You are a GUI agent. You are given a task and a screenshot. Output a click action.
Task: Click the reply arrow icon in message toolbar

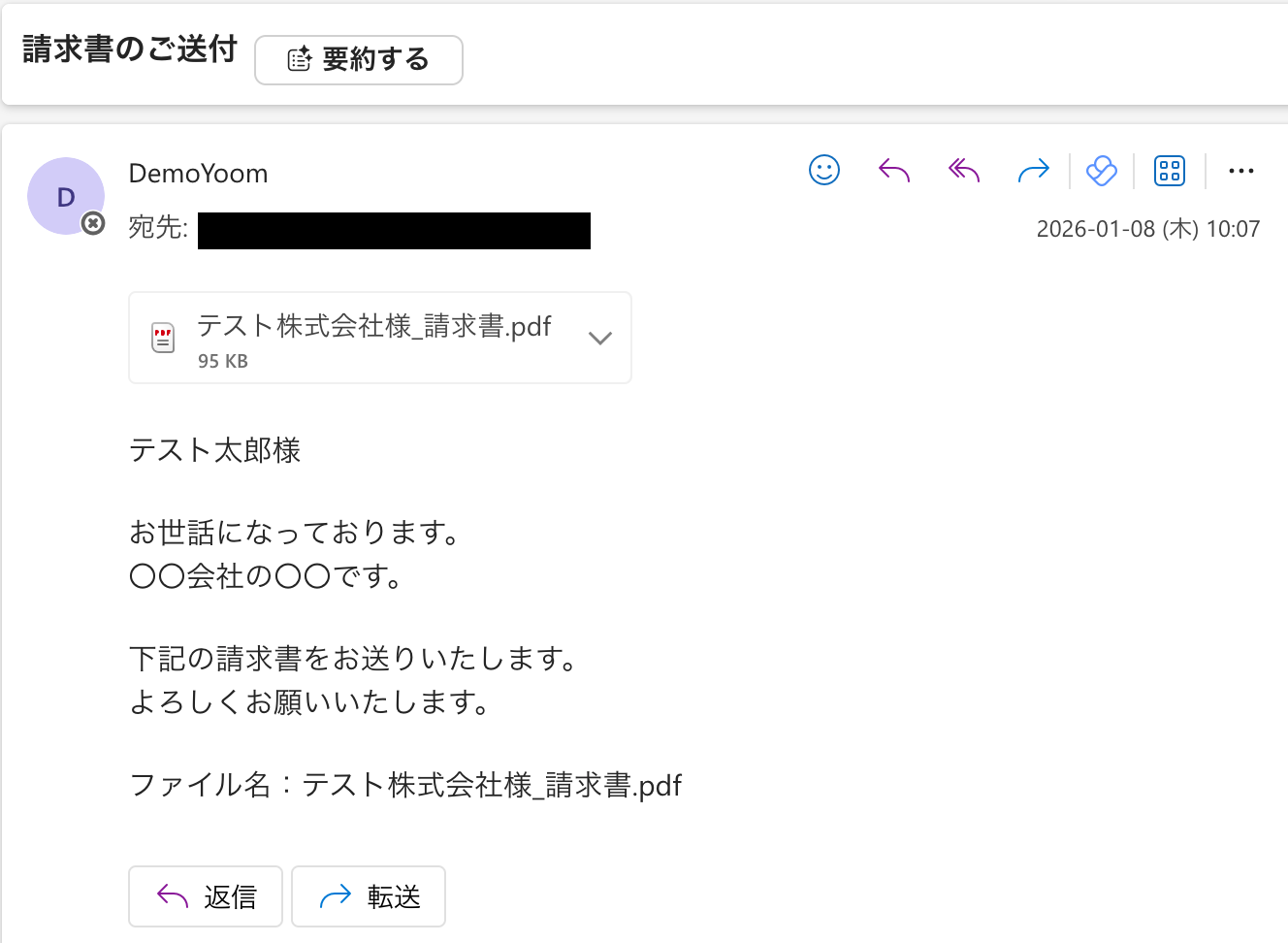coord(894,171)
